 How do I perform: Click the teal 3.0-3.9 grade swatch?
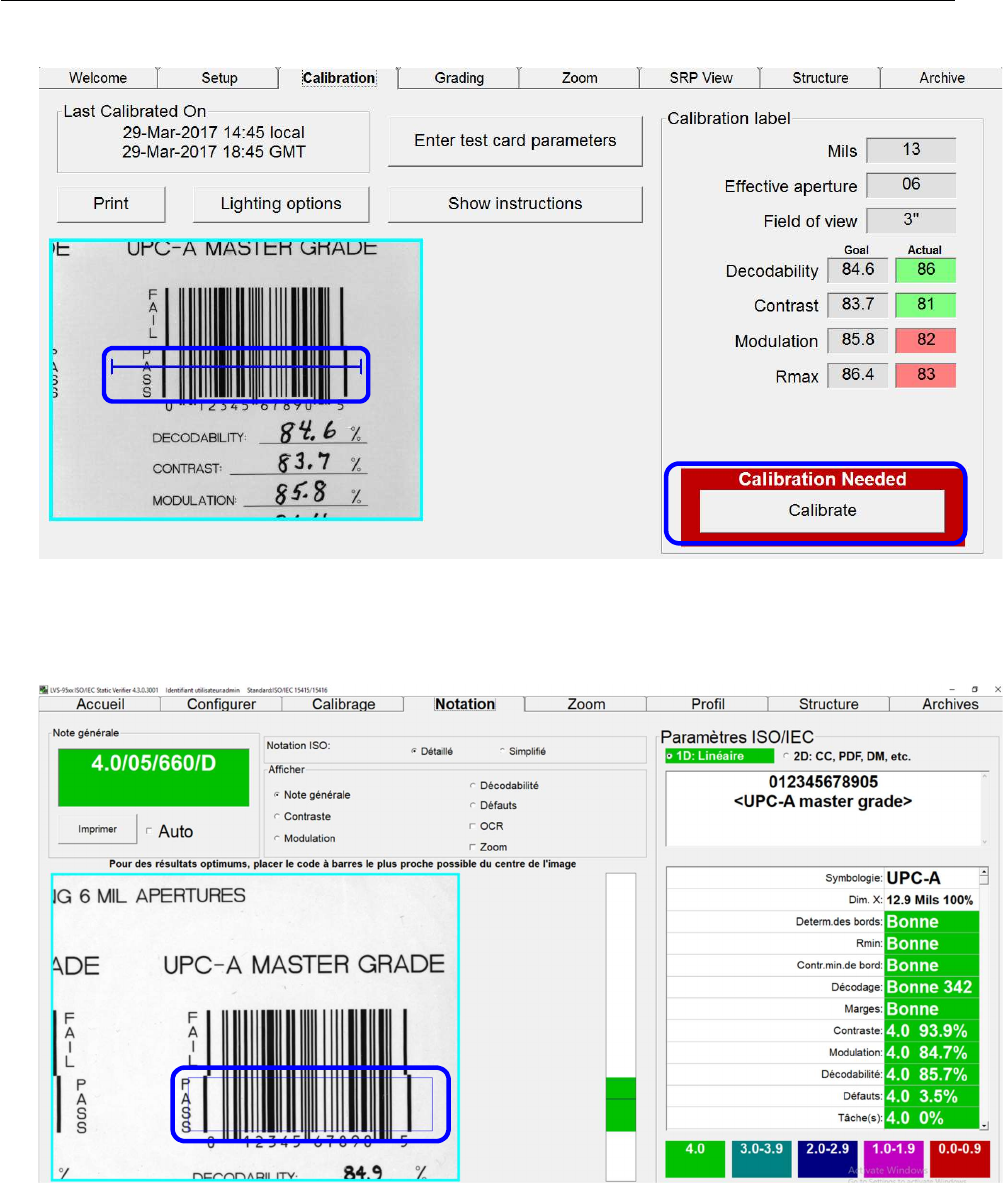point(761,1159)
